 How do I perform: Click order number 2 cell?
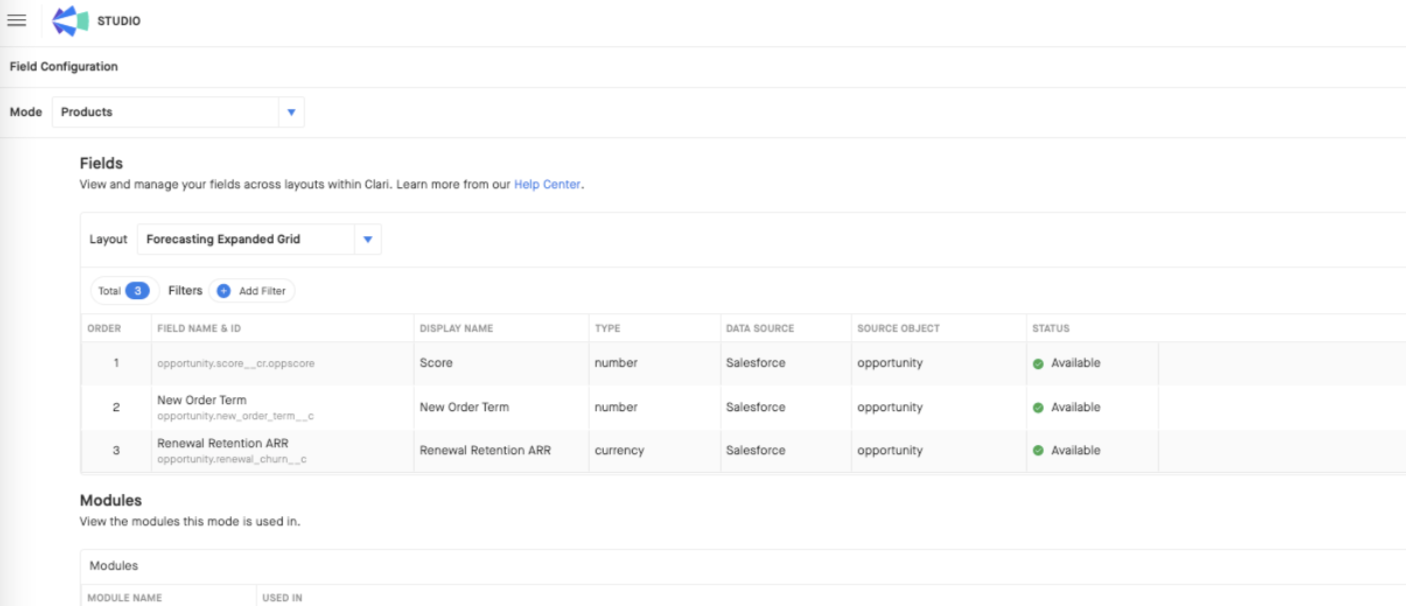click(116, 407)
